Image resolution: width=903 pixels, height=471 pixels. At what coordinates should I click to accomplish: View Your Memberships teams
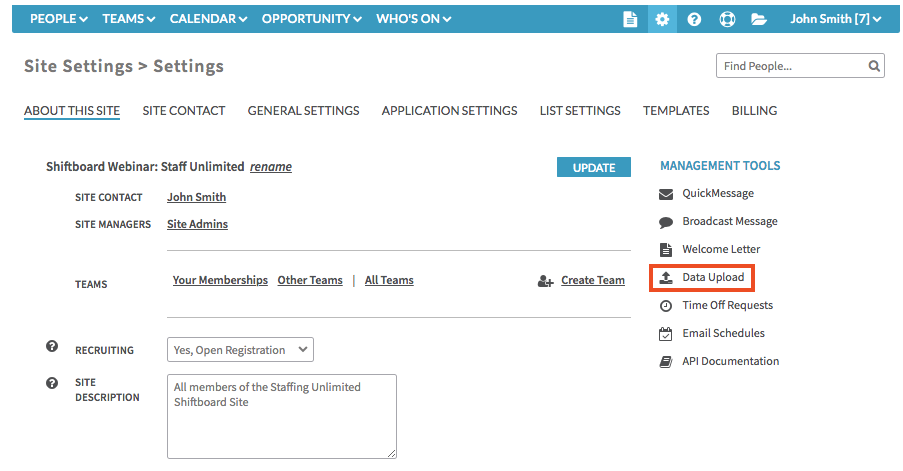coord(220,280)
